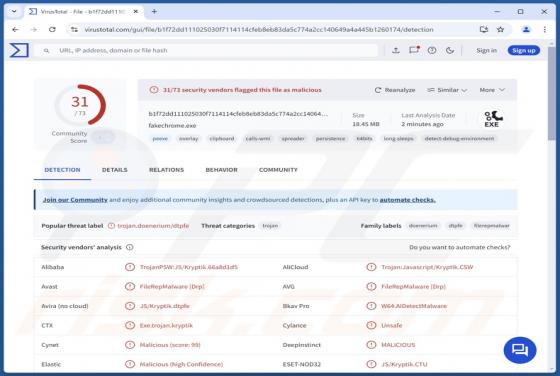Switch to the BEHAVIOR tab
The width and height of the screenshot is (560, 376).
[221, 170]
